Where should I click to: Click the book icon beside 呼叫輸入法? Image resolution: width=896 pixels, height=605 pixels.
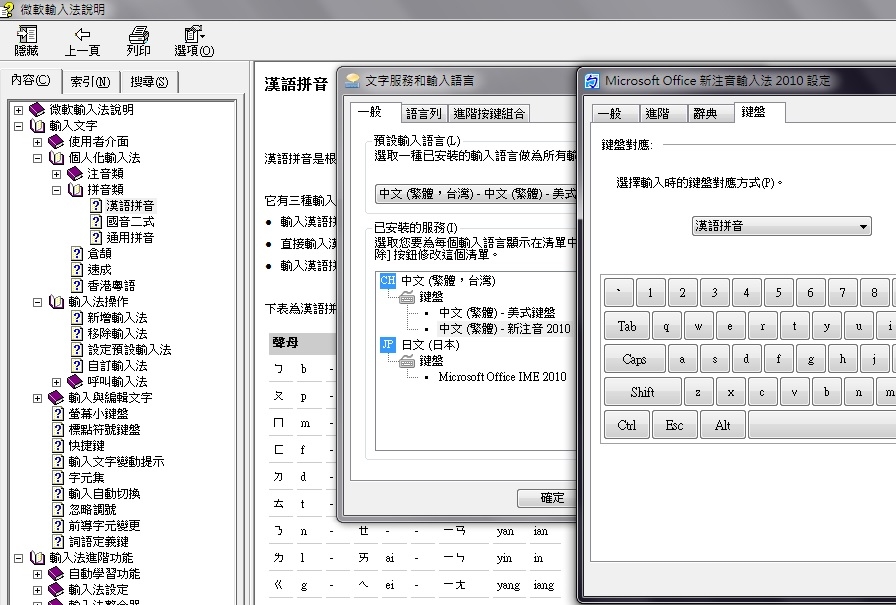[x=75, y=382]
